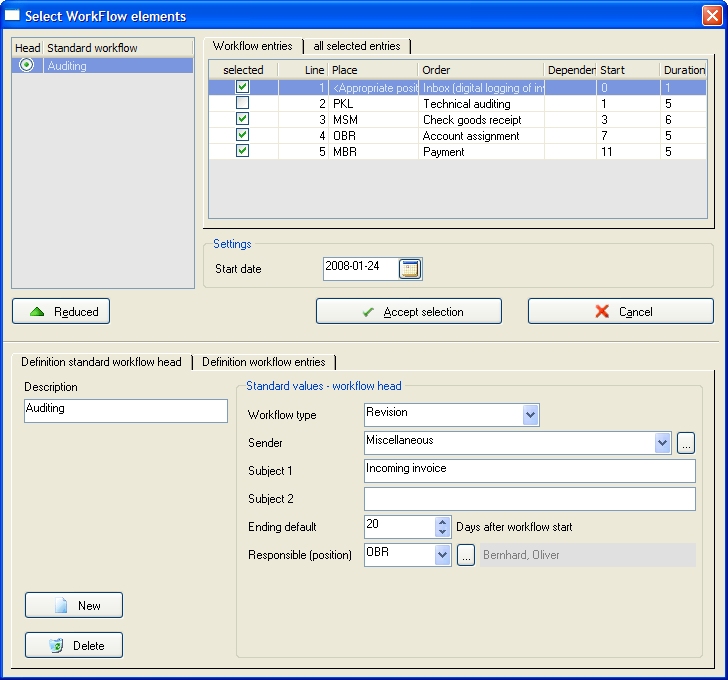Screen dimensions: 728x680
Task: Uncheck the selected box for line 1
Action: [242, 87]
